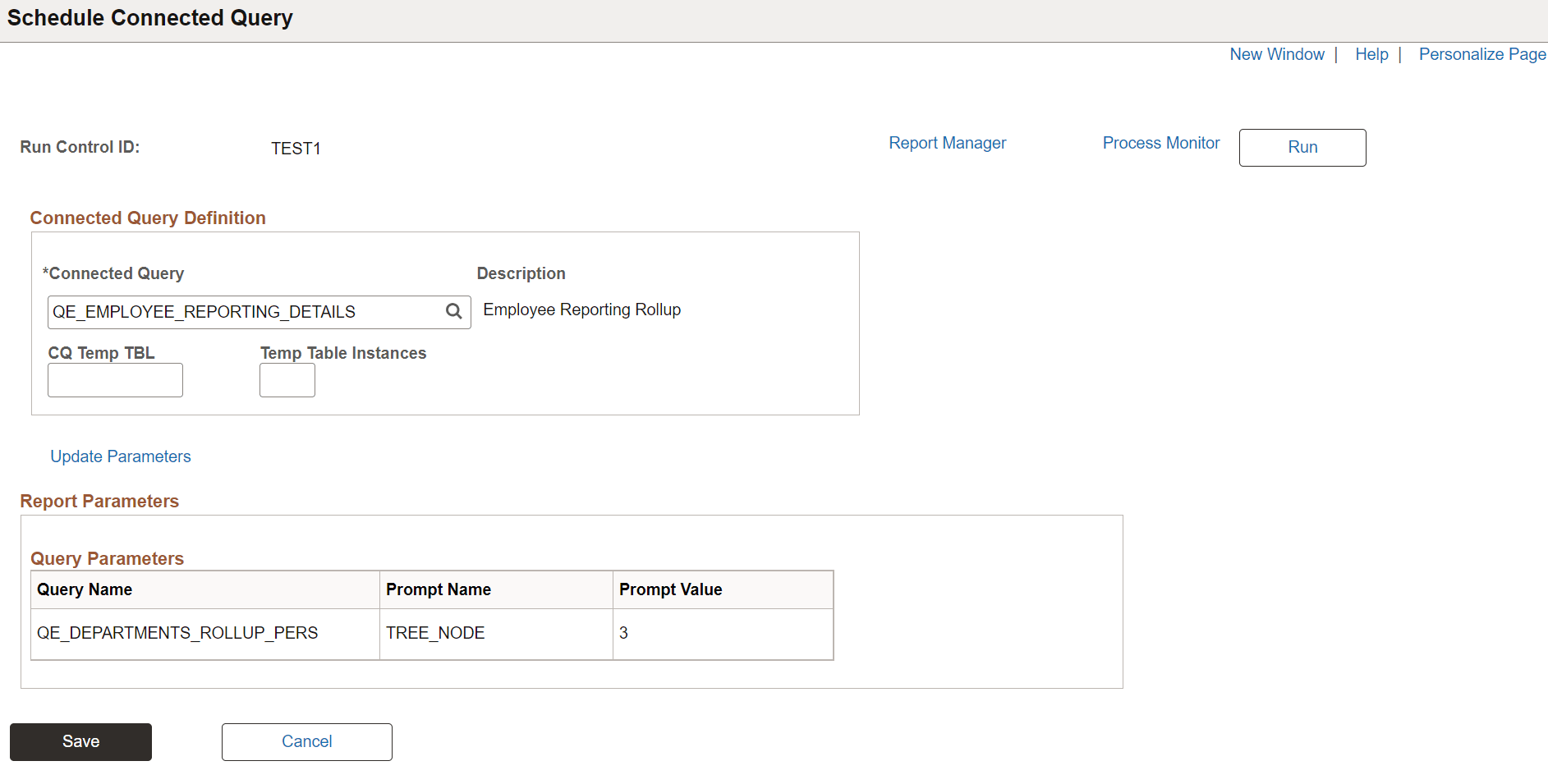The height and width of the screenshot is (784, 1548).
Task: Click the Run button
Action: pyautogui.click(x=1302, y=147)
